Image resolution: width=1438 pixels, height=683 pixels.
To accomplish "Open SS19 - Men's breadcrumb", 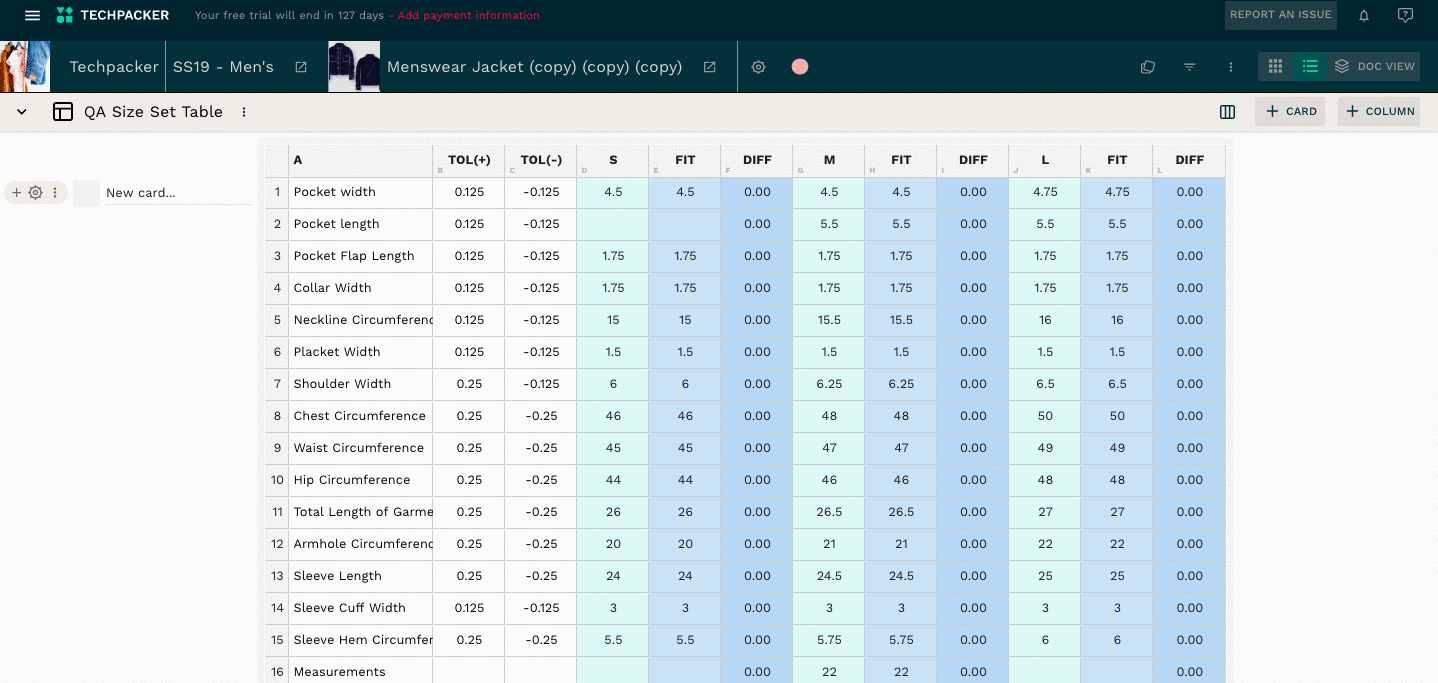I will coord(223,67).
